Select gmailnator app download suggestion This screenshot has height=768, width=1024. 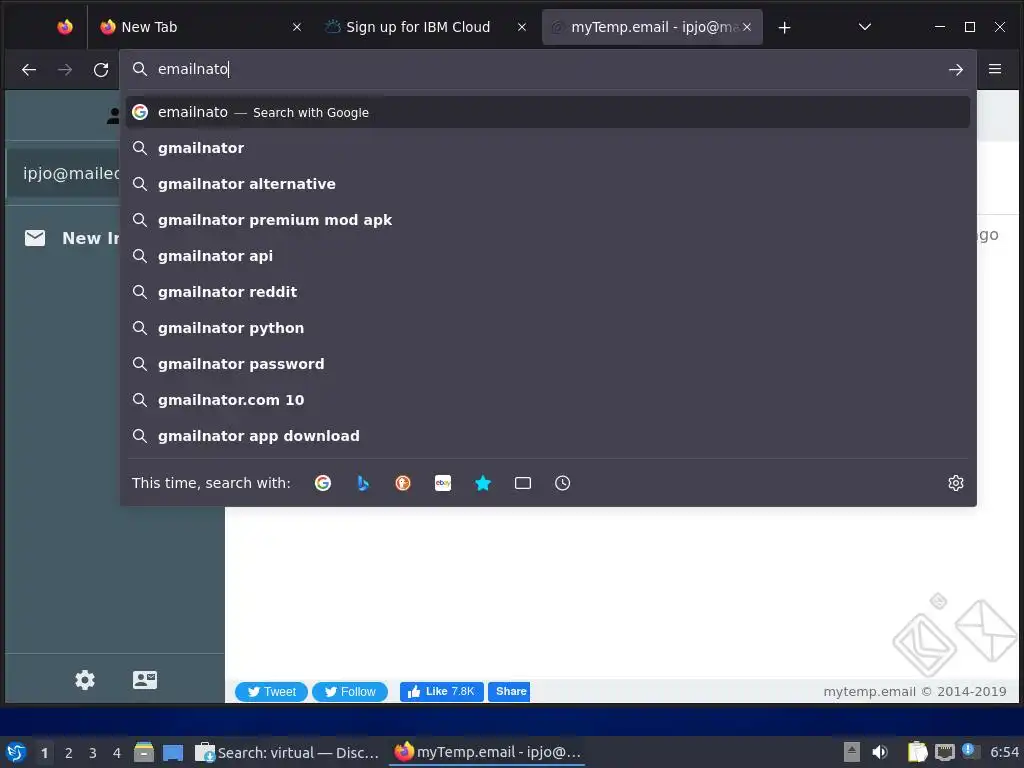[547, 436]
